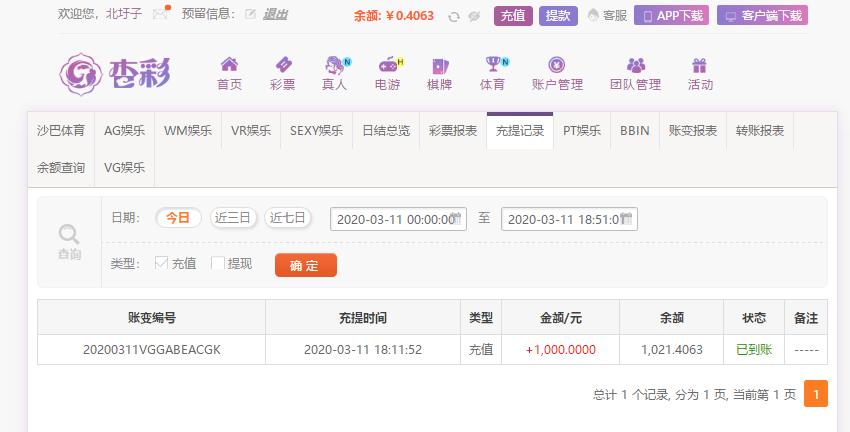The height and width of the screenshot is (432, 850).
Task: Go to page 1 in pagination
Action: [816, 393]
